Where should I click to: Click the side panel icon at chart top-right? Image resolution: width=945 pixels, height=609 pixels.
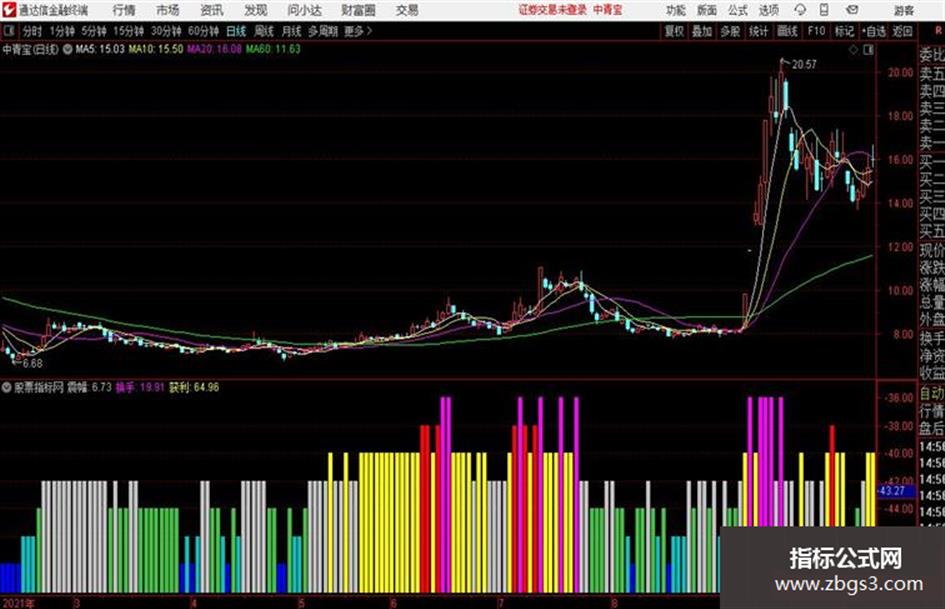point(868,50)
